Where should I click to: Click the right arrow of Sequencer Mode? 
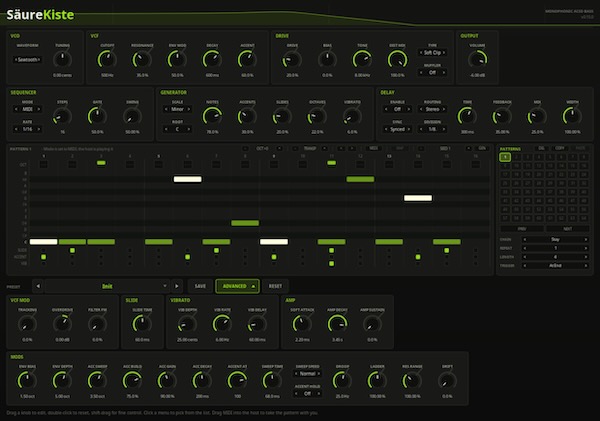point(39,109)
